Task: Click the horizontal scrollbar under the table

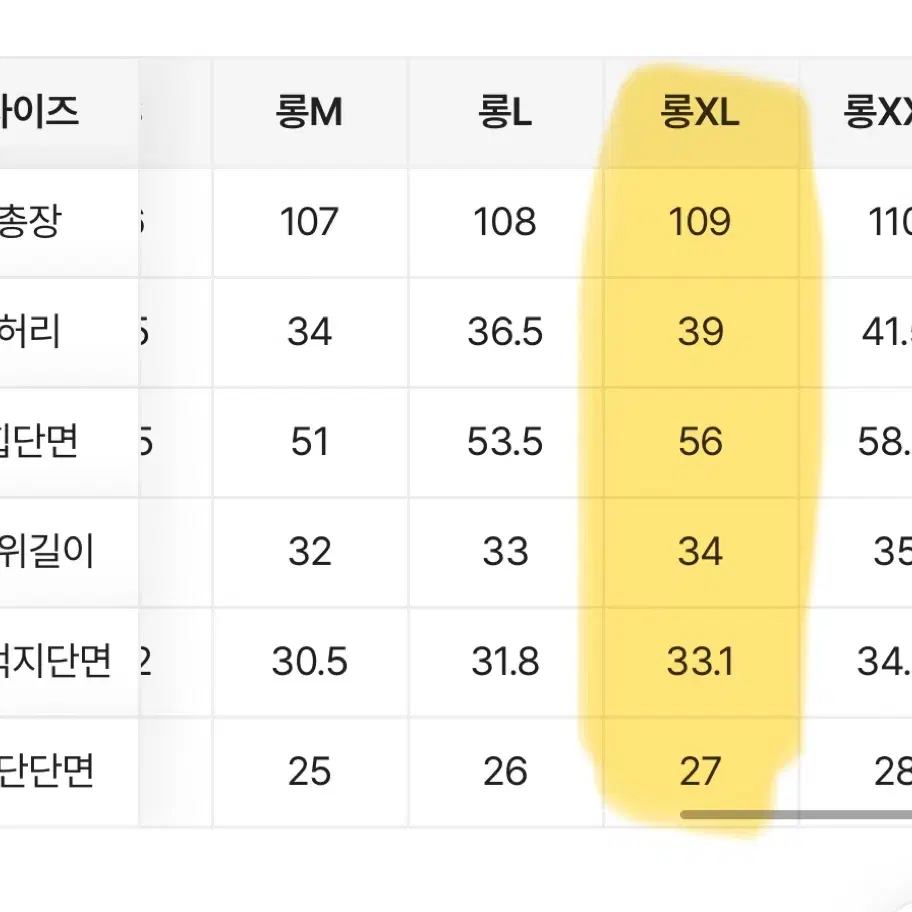Action: click(796, 815)
